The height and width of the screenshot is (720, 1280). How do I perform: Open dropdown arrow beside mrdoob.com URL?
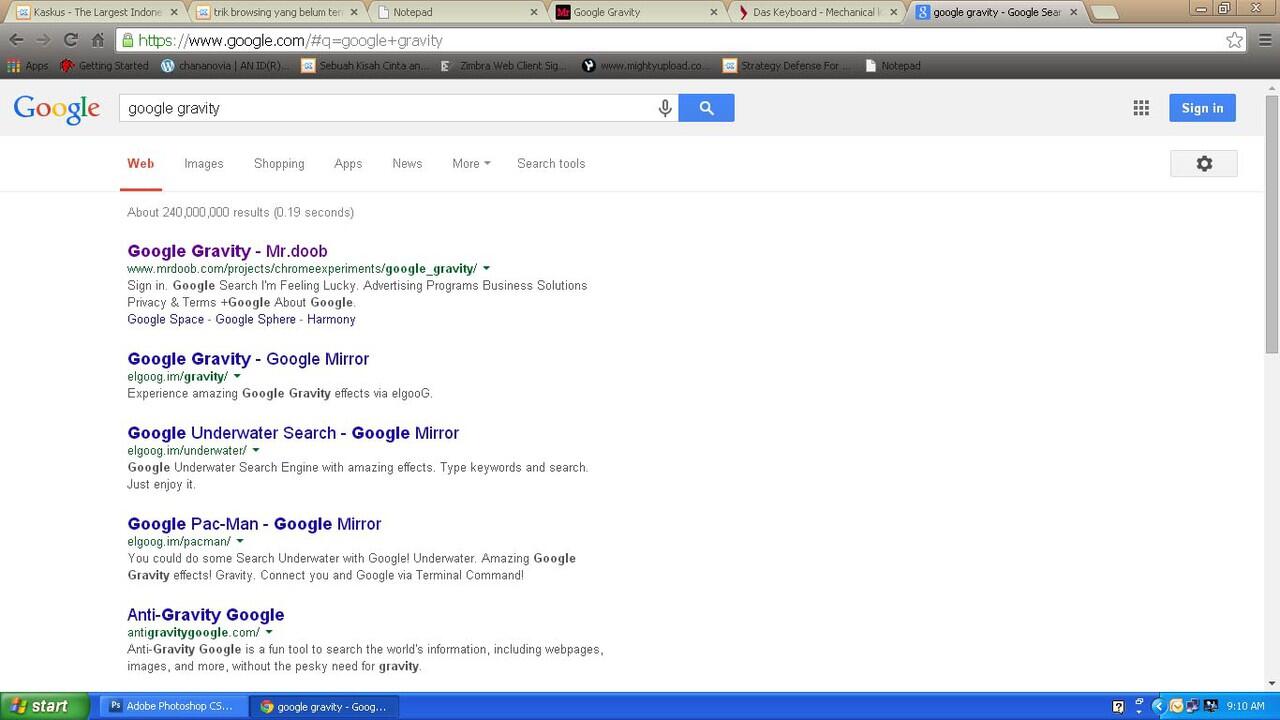click(487, 268)
